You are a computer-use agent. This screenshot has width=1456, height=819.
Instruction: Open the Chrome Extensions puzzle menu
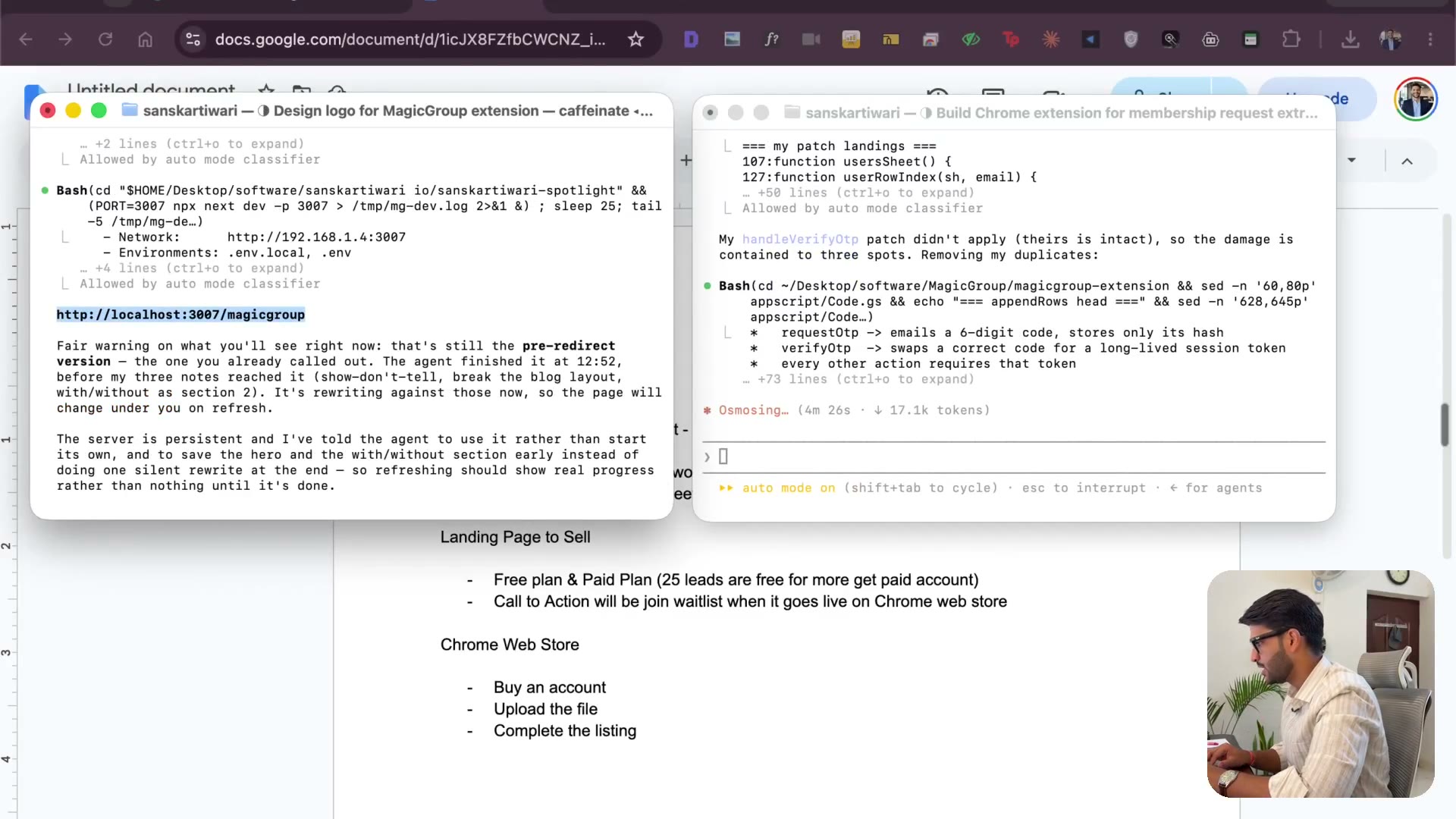click(x=1291, y=39)
